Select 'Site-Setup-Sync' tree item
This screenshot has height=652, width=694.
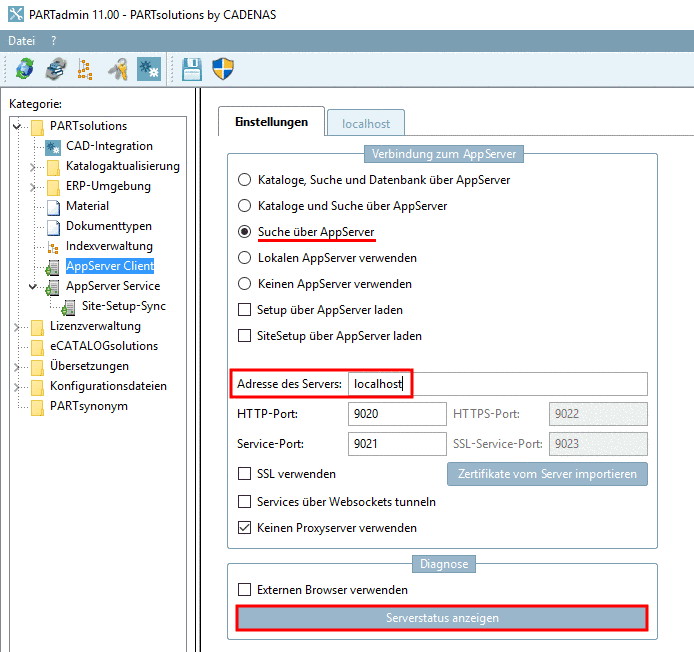(x=123, y=306)
